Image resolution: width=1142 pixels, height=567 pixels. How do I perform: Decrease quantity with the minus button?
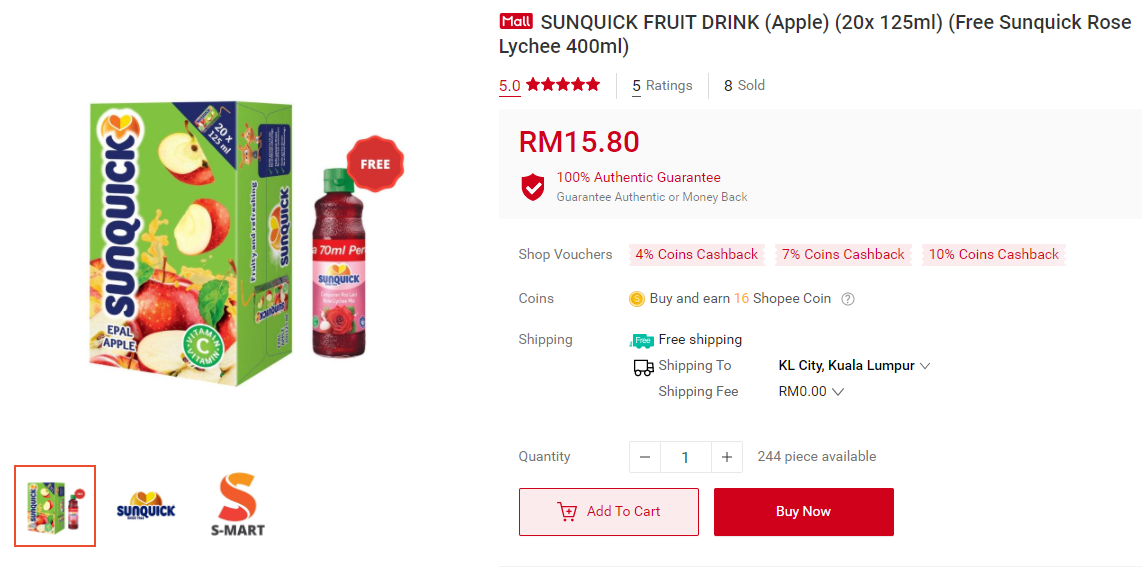(645, 457)
